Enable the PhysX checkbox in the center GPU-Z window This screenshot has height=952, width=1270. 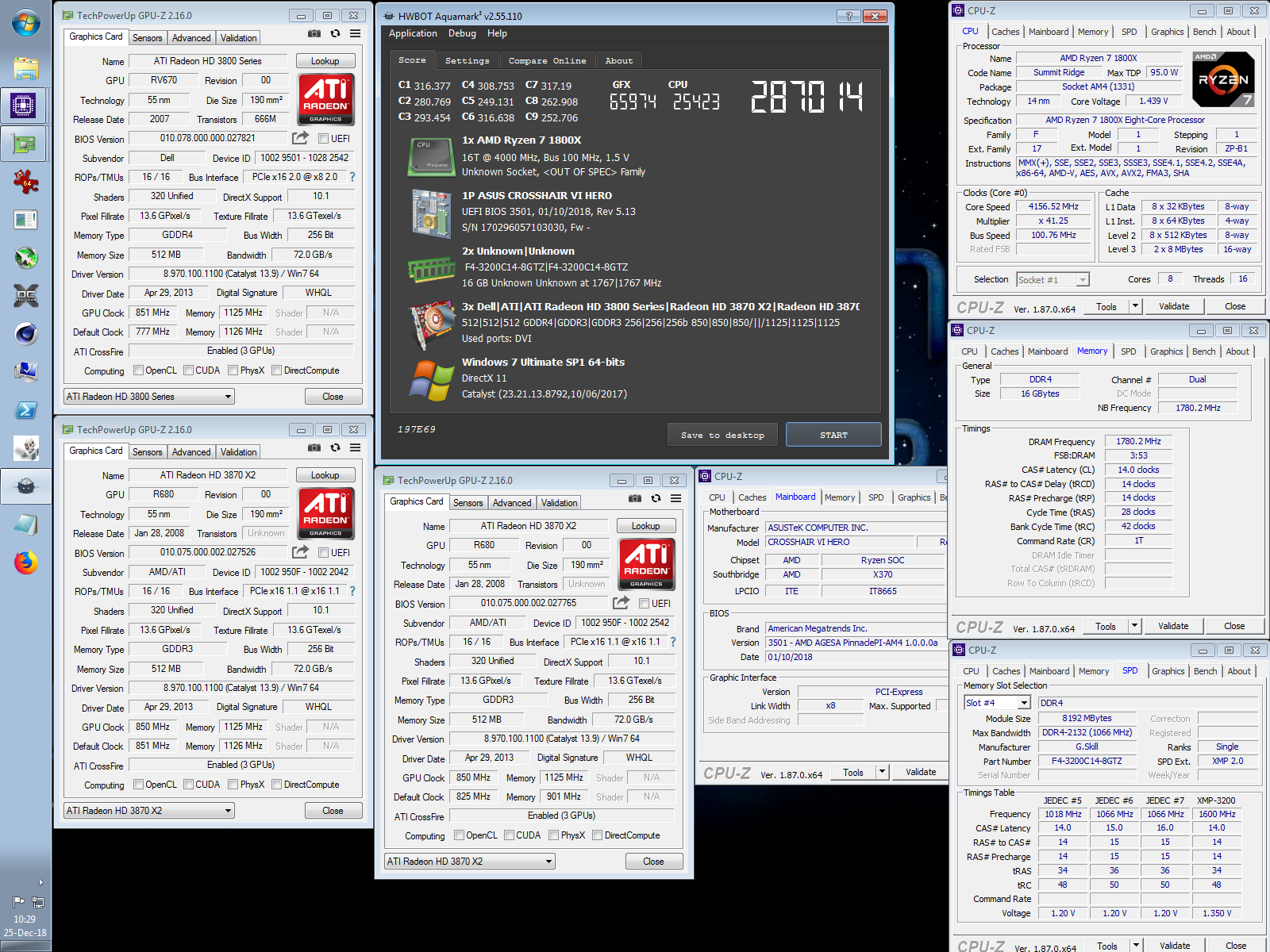tap(554, 835)
